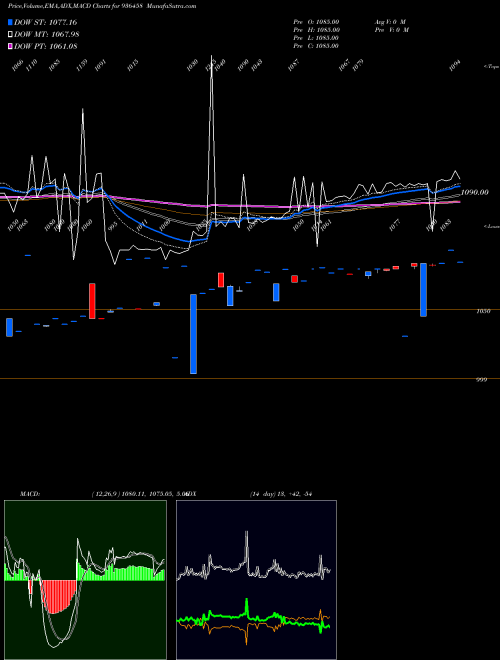500x660 pixels.
Task: Click the 1094 top price label
Action: click(x=454, y=65)
